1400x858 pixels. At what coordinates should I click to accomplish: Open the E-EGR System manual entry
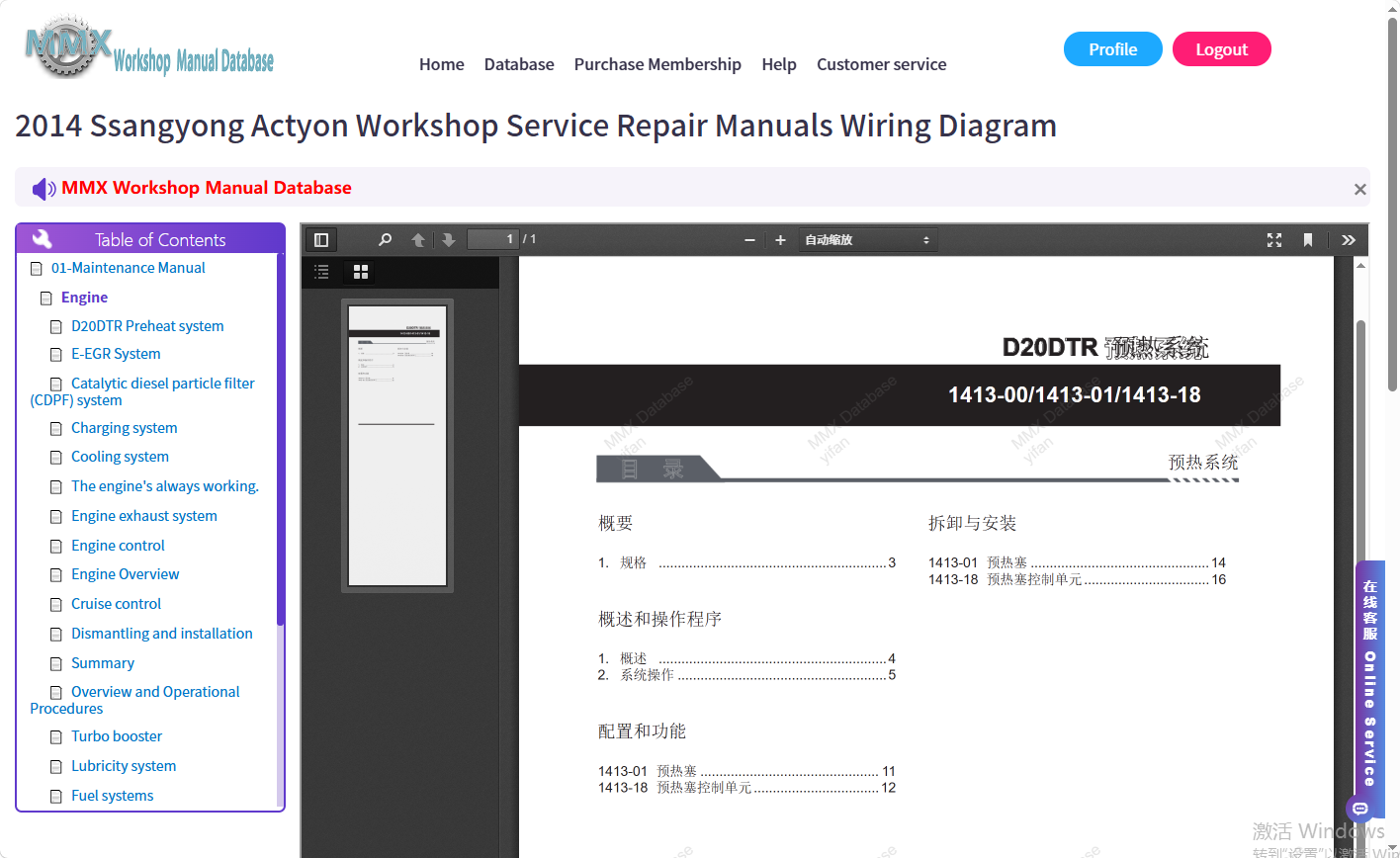pos(116,354)
